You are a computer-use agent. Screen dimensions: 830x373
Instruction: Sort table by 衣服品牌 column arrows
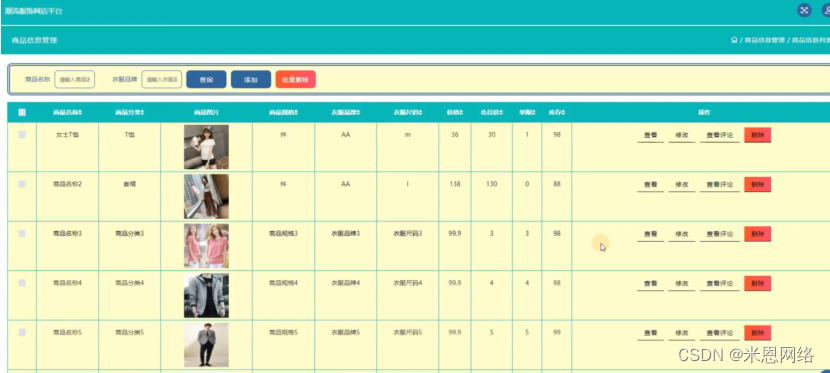[x=358, y=113]
